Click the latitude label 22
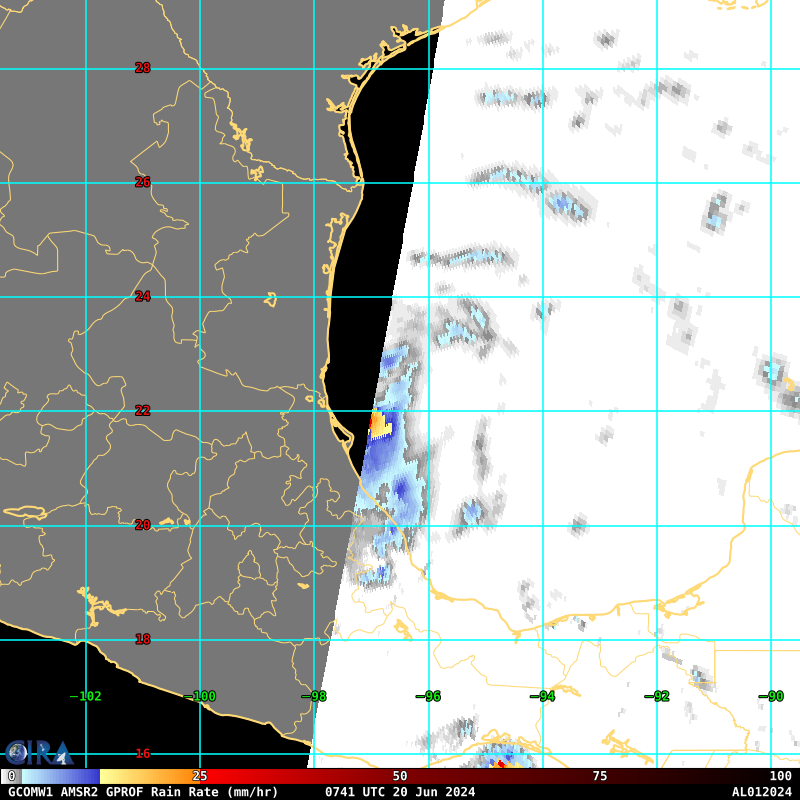800x800 pixels. pyautogui.click(x=143, y=411)
